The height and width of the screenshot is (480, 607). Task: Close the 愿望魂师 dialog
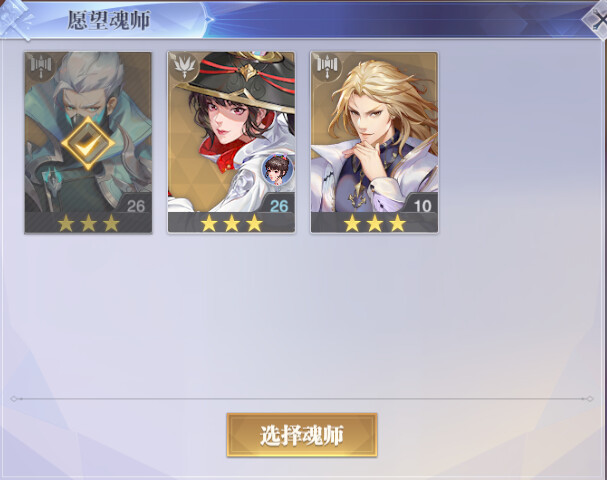pyautogui.click(x=598, y=20)
